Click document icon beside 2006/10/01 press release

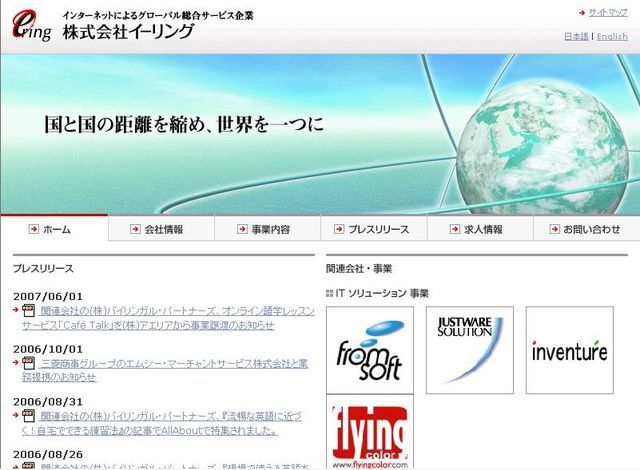click(x=28, y=362)
